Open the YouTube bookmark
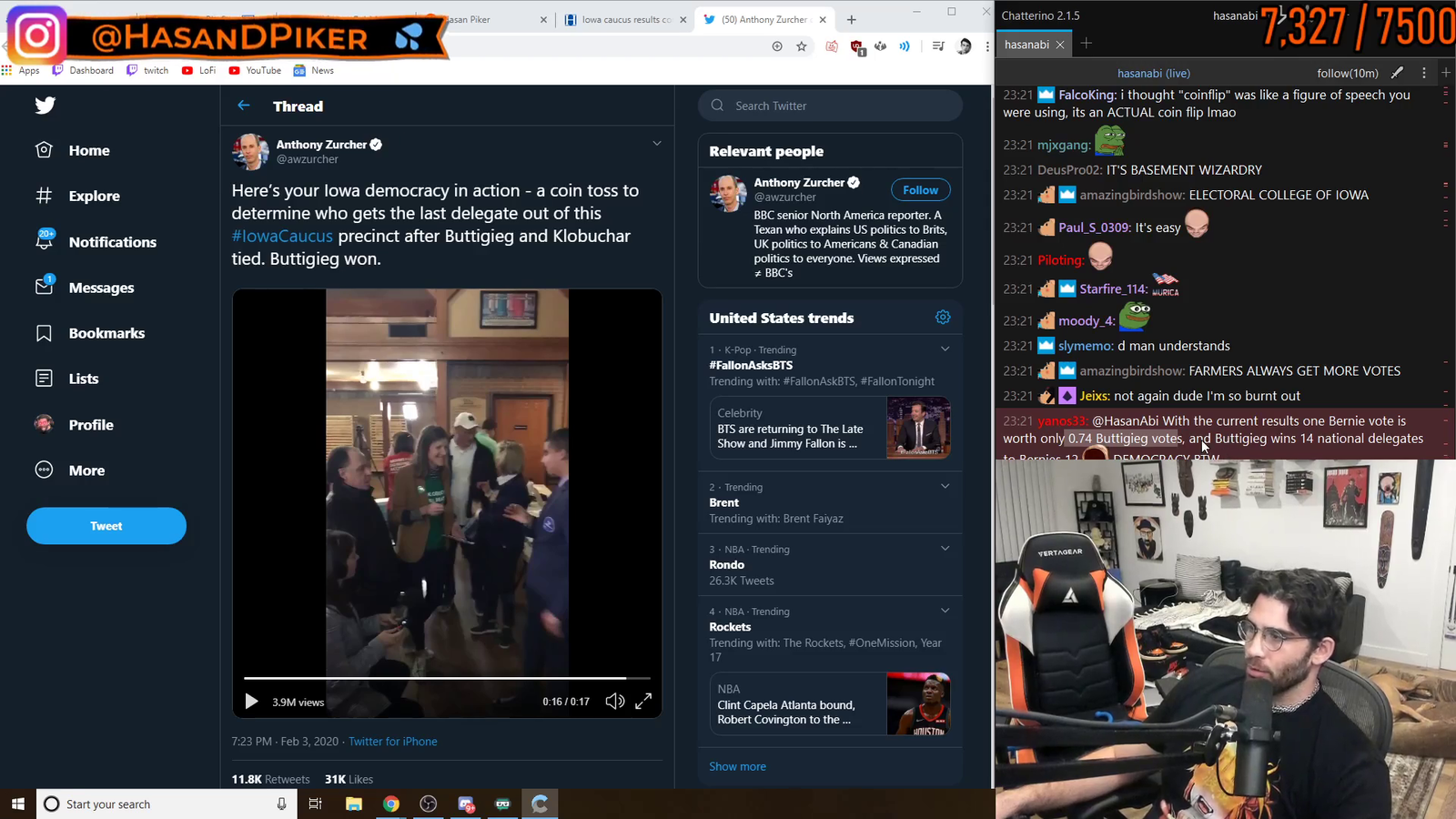 click(x=255, y=70)
